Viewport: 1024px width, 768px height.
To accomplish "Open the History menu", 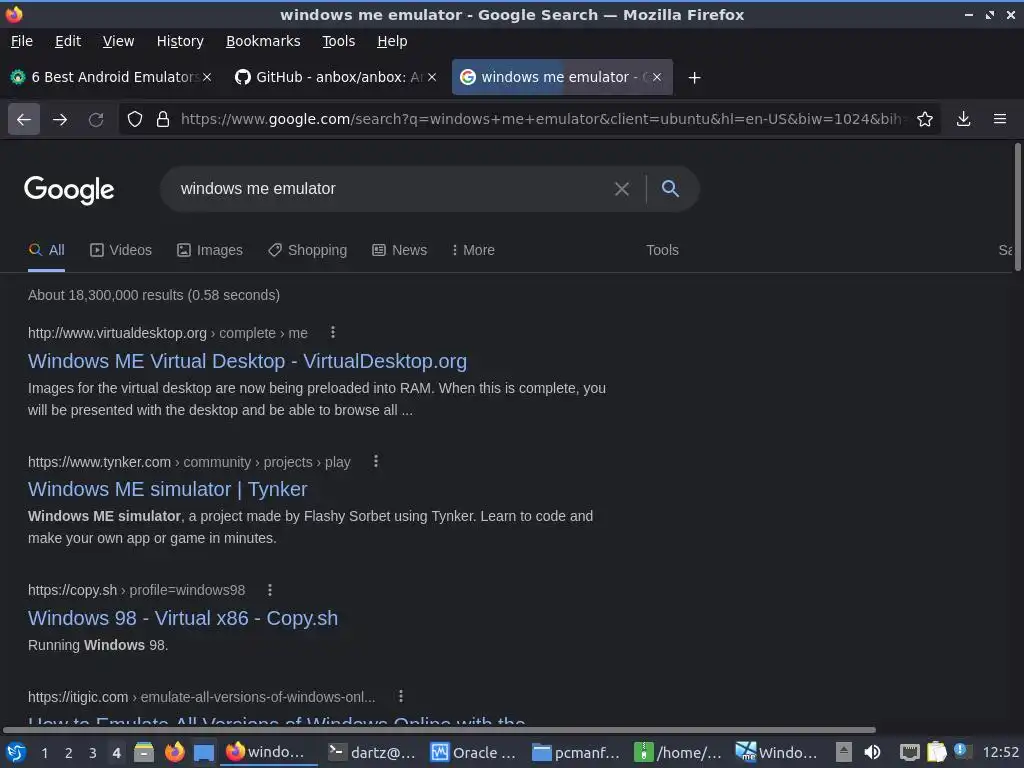I will point(180,41).
